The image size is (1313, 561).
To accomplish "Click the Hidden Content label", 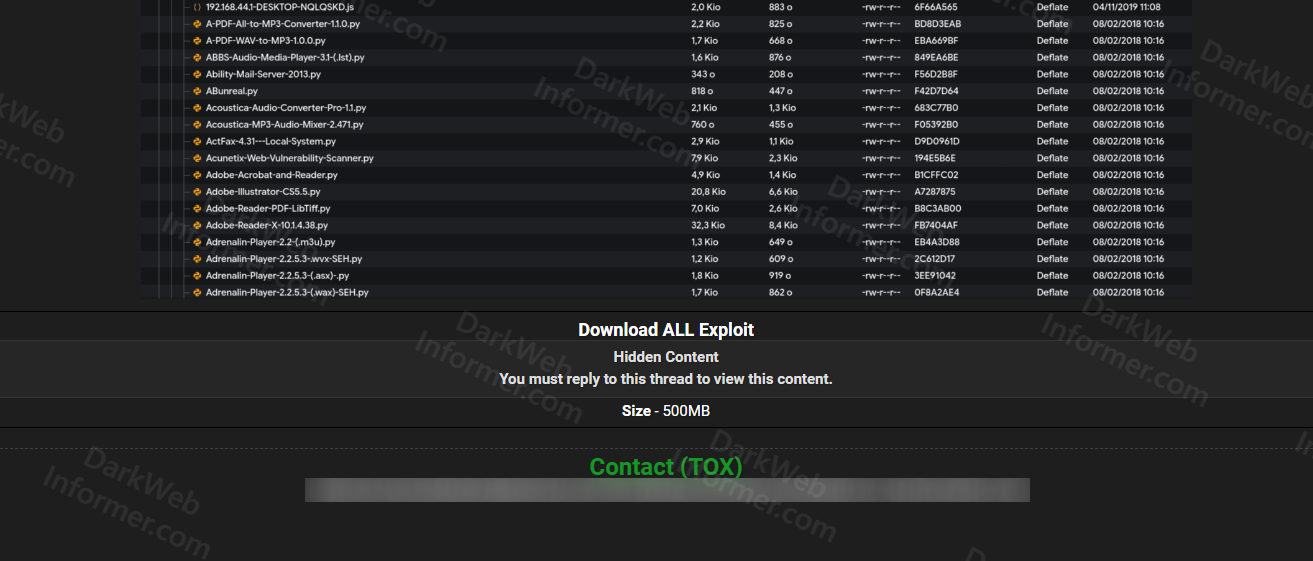I will 666,357.
